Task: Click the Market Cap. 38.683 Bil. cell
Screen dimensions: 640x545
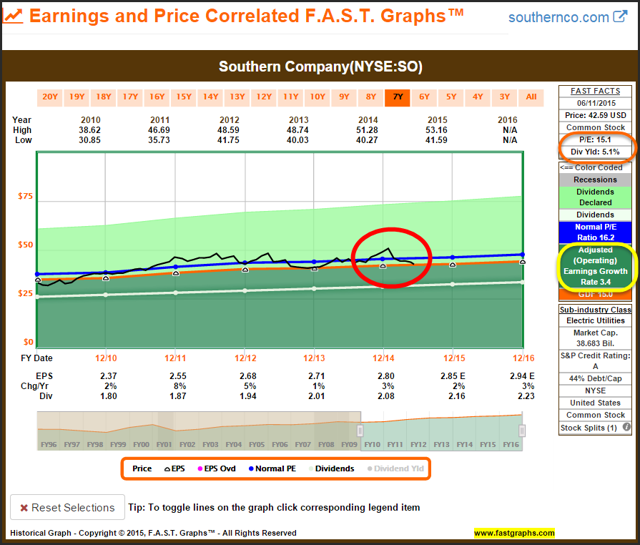Action: point(595,338)
